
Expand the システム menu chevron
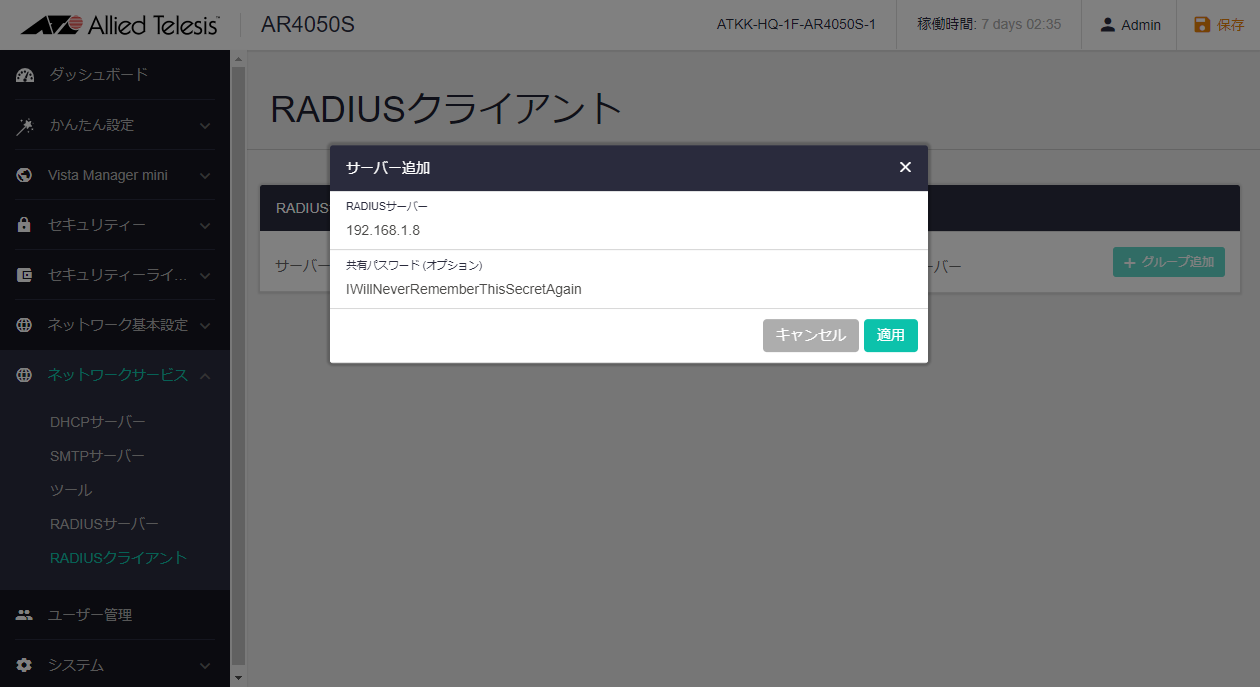204,666
